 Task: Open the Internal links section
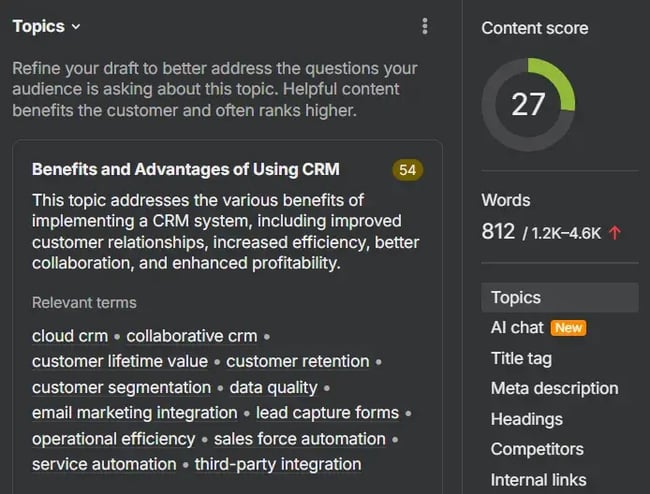[x=538, y=479]
